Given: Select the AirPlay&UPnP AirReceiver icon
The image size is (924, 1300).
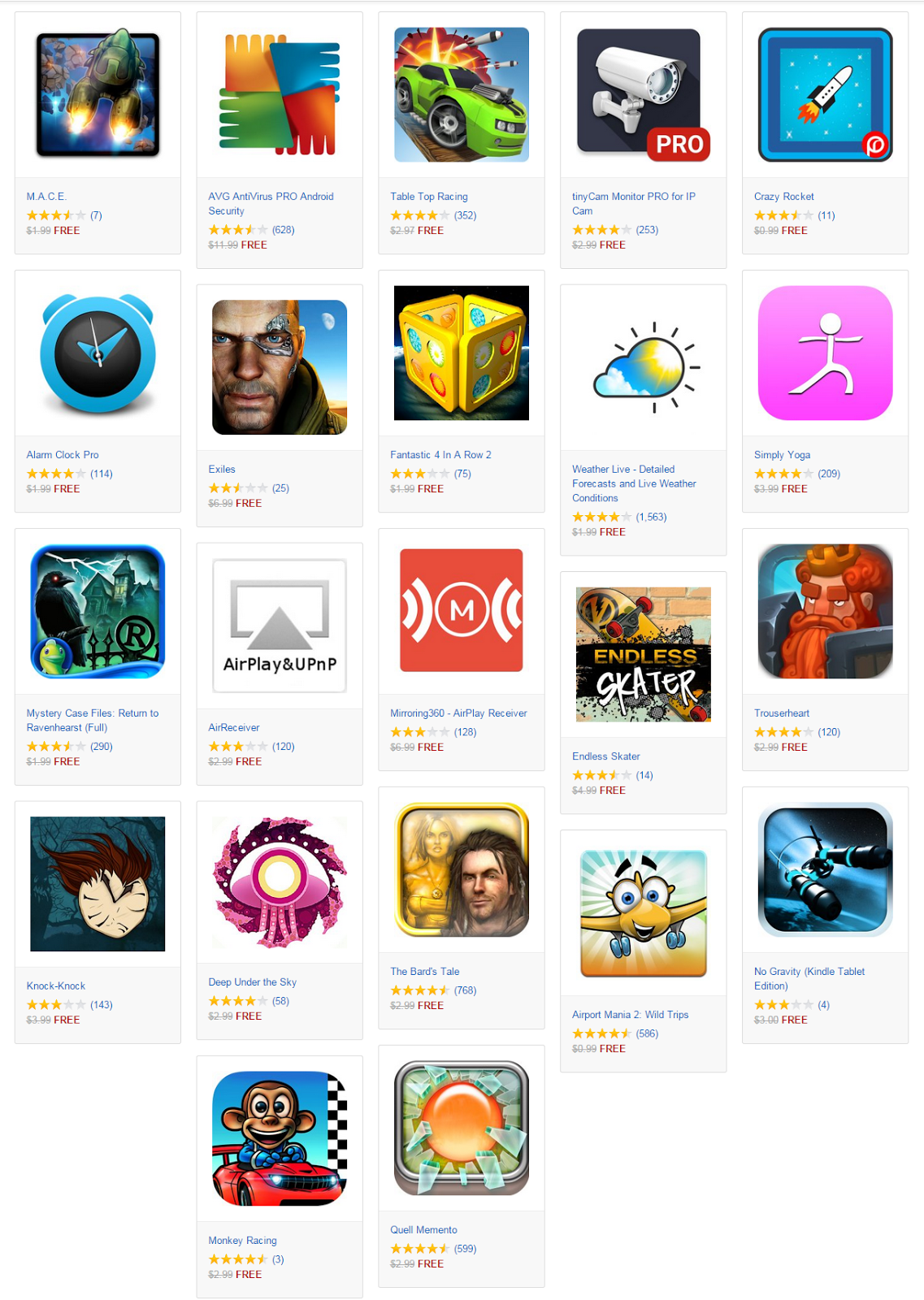Looking at the screenshot, I should (280, 626).
